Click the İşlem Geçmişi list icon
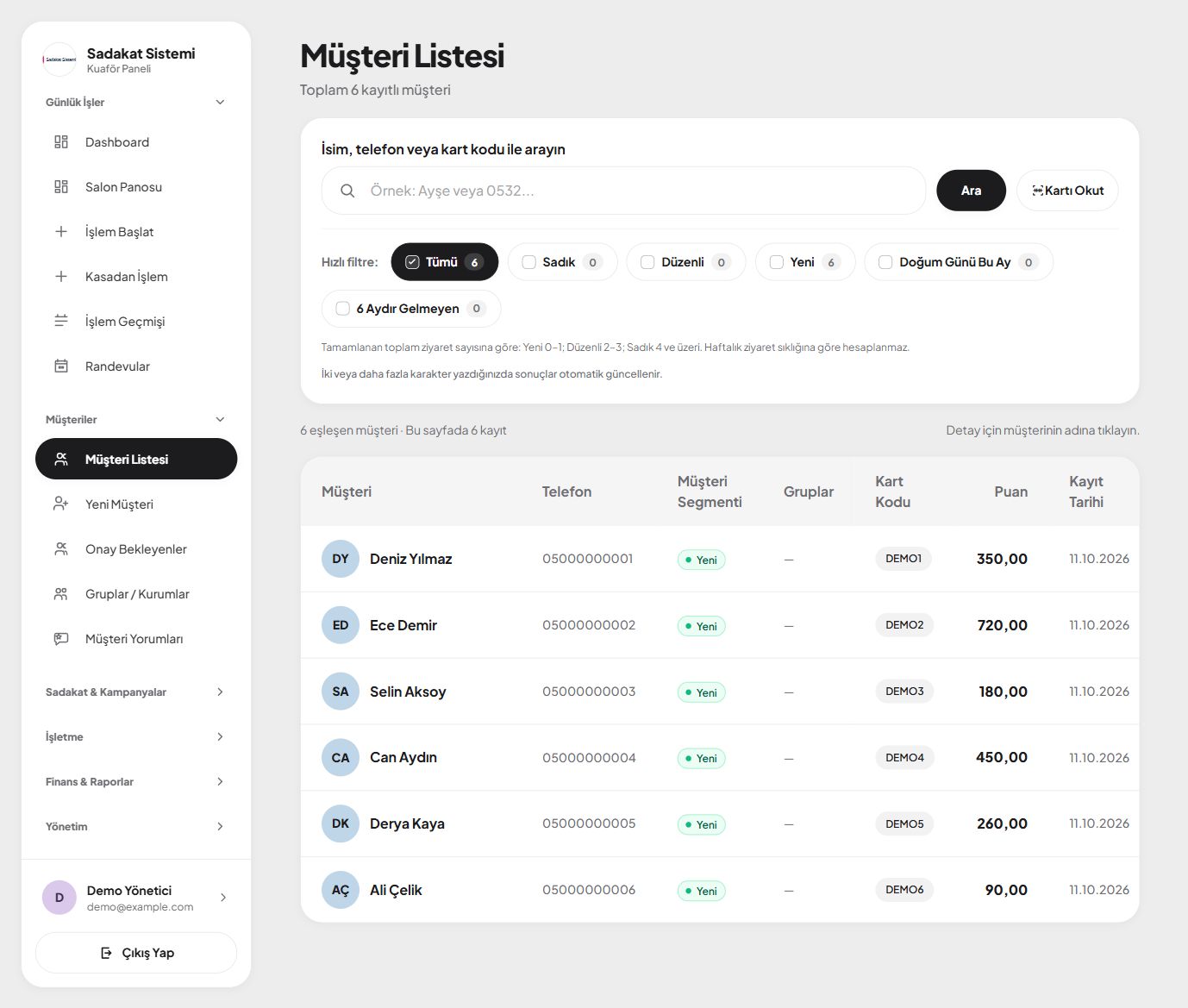Image resolution: width=1188 pixels, height=1008 pixels. pos(61,322)
